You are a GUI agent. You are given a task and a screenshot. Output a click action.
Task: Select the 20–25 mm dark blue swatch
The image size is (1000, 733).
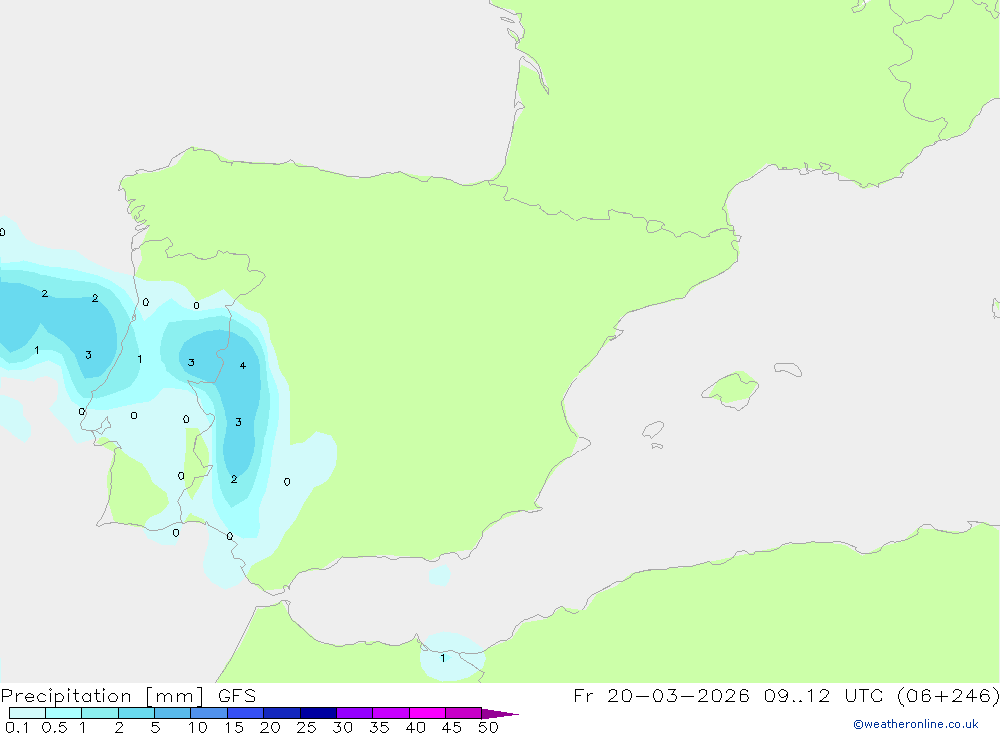[x=281, y=713]
